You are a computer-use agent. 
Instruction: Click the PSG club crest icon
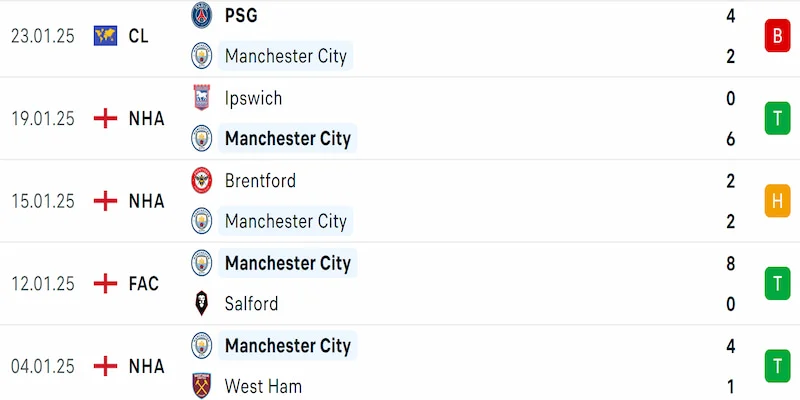click(x=203, y=16)
